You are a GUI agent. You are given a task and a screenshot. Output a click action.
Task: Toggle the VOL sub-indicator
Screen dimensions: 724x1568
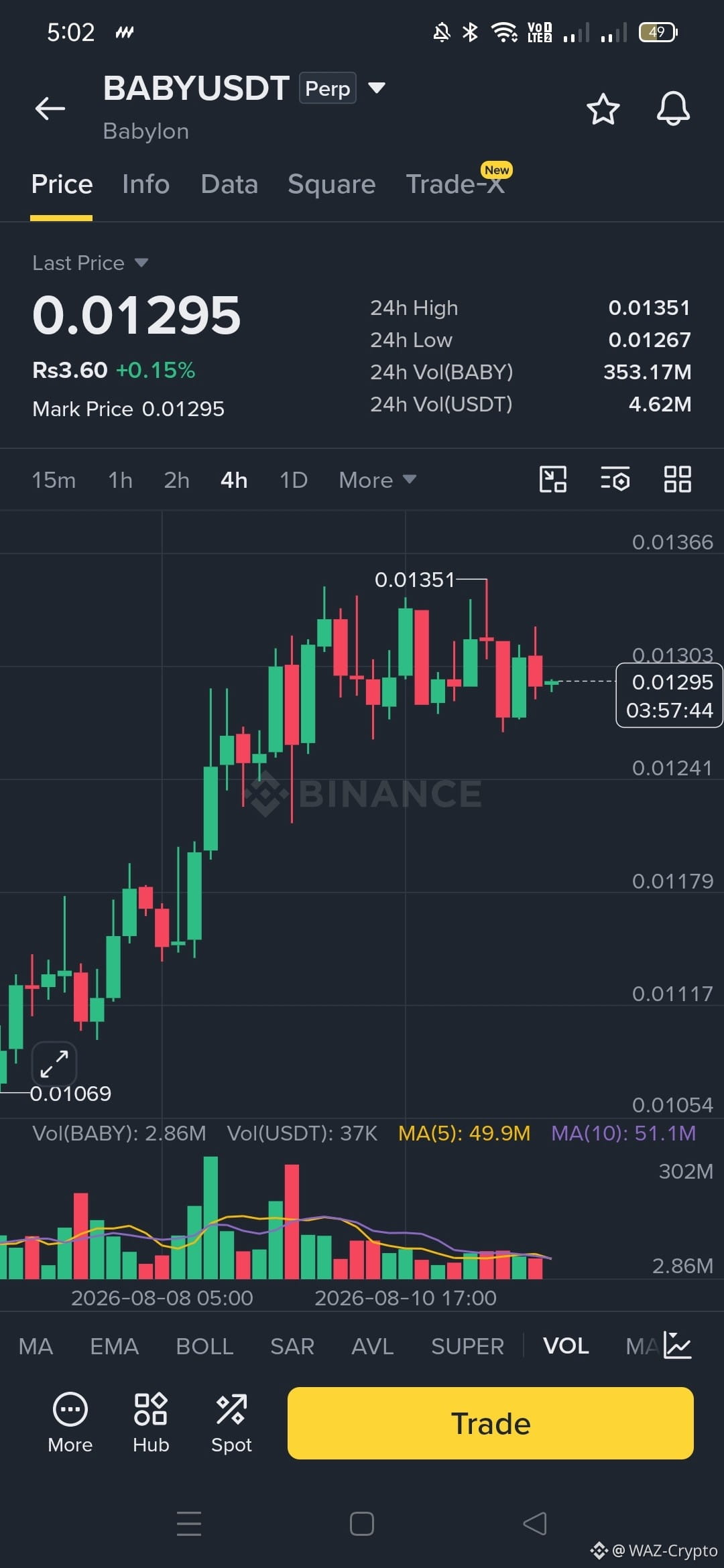(x=566, y=1346)
